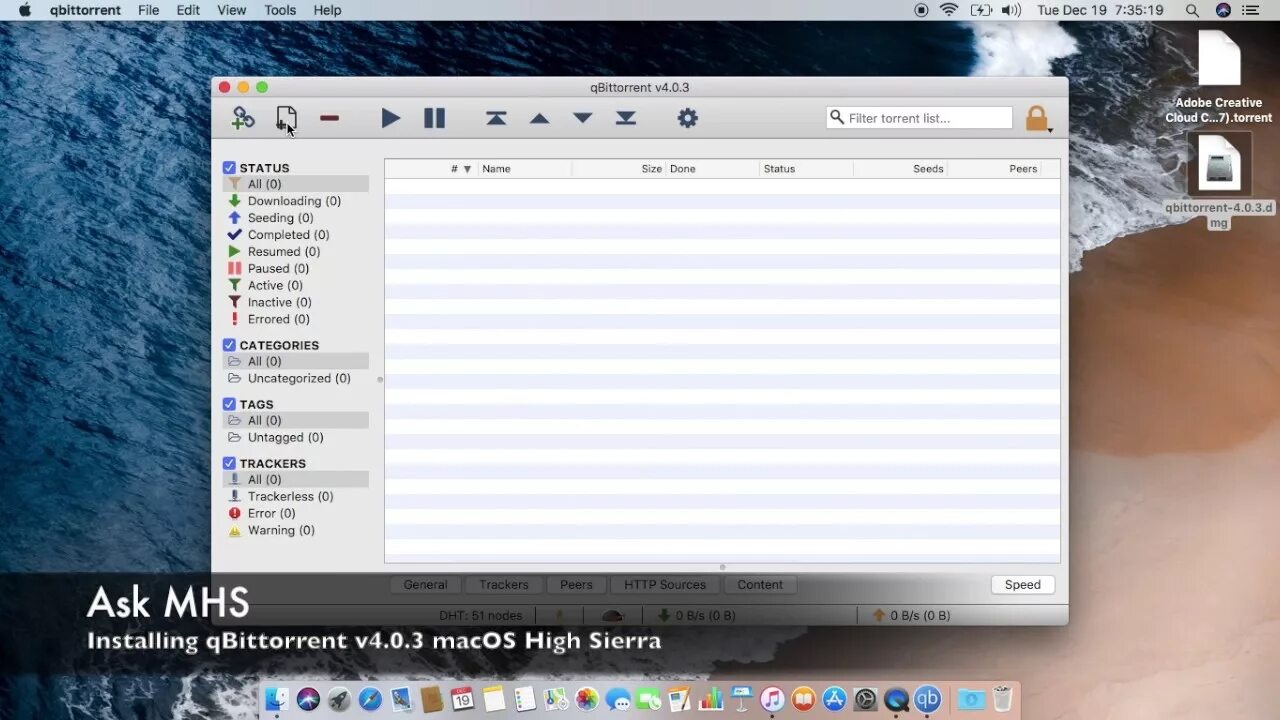The height and width of the screenshot is (720, 1280).
Task: Click the Wi-Fi icon in menu bar
Action: pyautogui.click(x=949, y=10)
